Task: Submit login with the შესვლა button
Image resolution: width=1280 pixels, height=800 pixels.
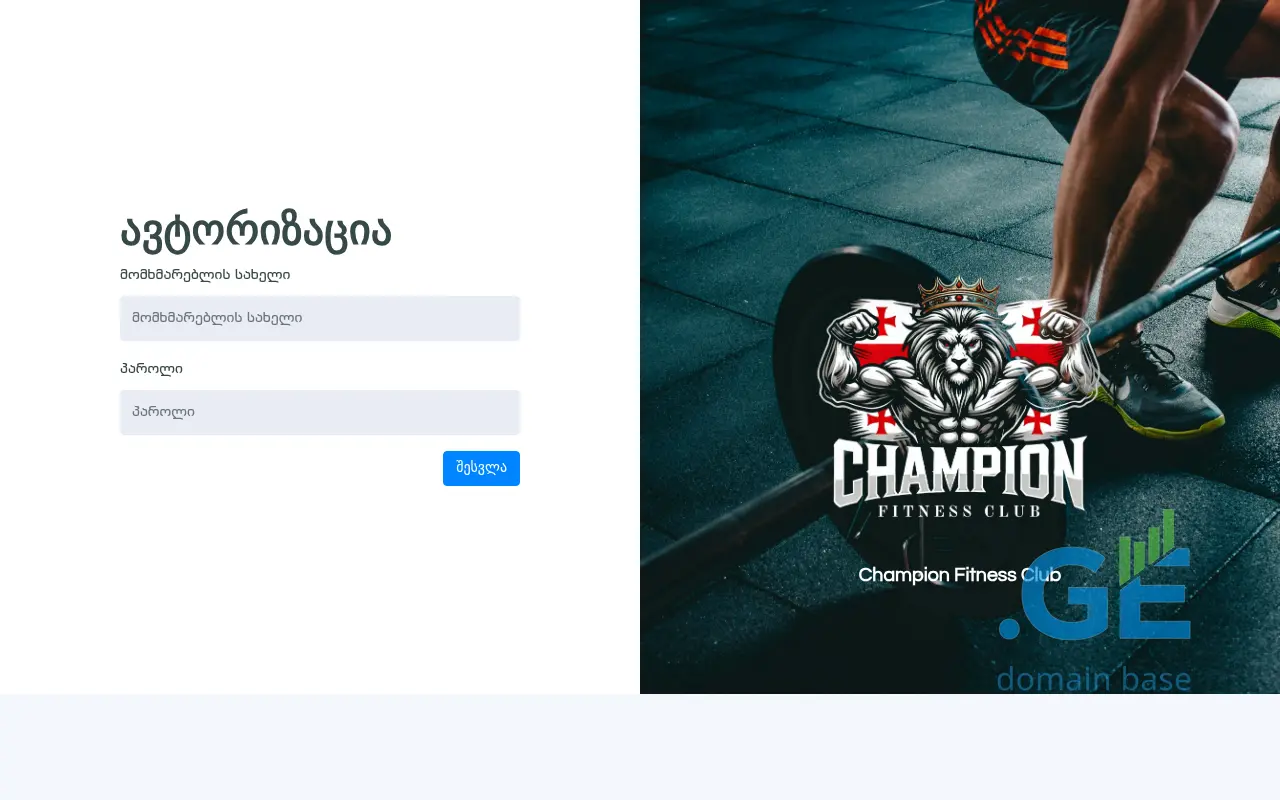Action: tap(481, 468)
